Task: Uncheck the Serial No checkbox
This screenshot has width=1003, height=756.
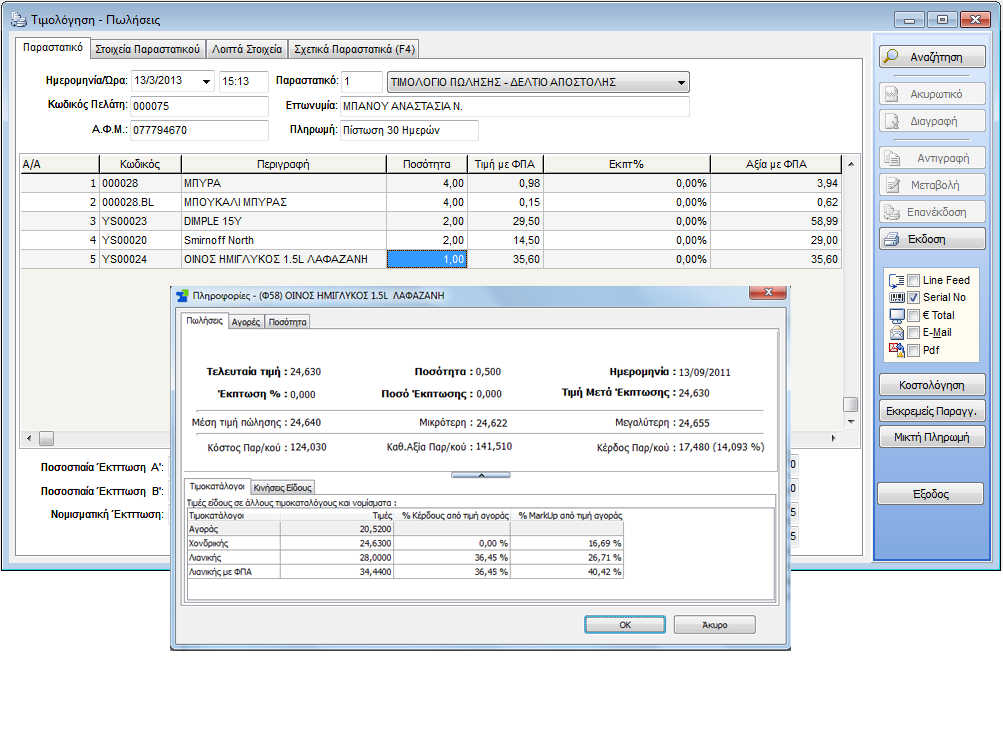Action: 913,297
